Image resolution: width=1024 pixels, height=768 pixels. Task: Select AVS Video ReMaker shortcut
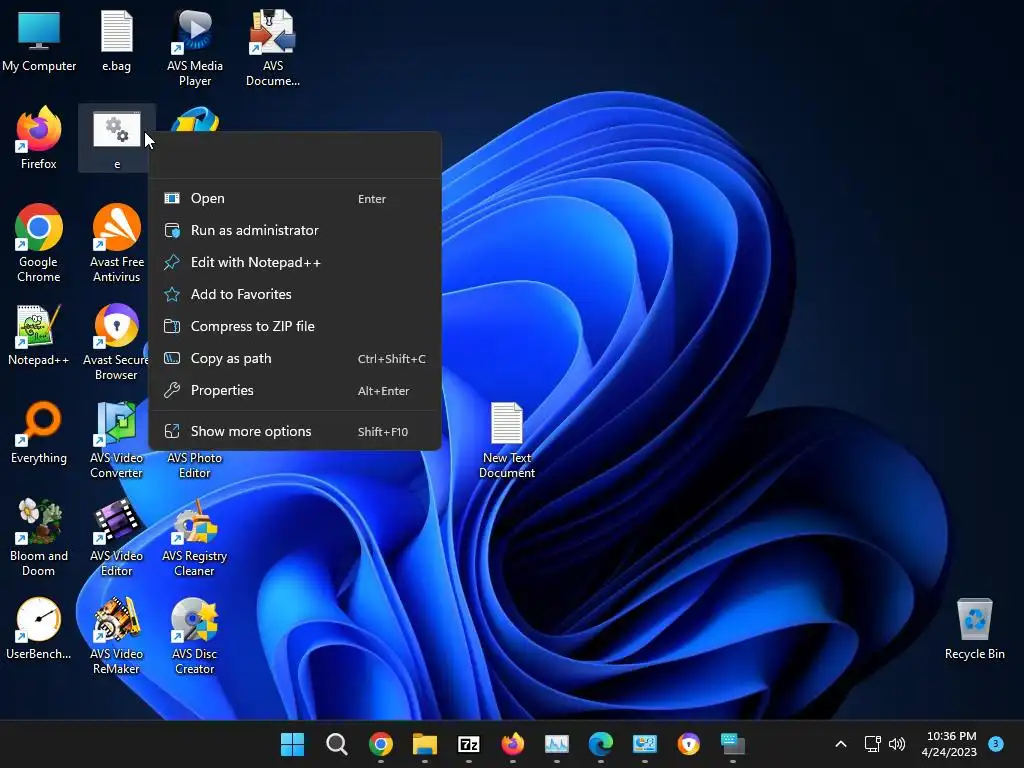tap(116, 635)
